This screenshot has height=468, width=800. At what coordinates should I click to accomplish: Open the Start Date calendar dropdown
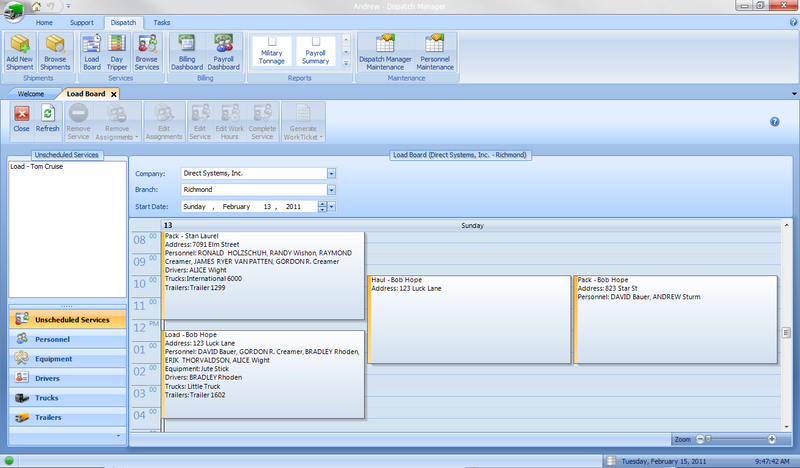click(332, 207)
